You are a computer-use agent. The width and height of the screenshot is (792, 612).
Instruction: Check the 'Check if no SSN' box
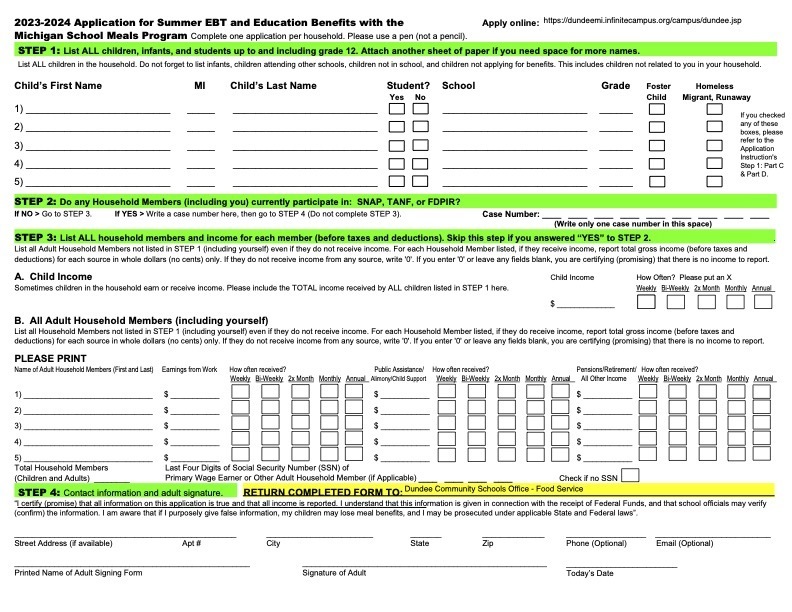click(x=630, y=475)
